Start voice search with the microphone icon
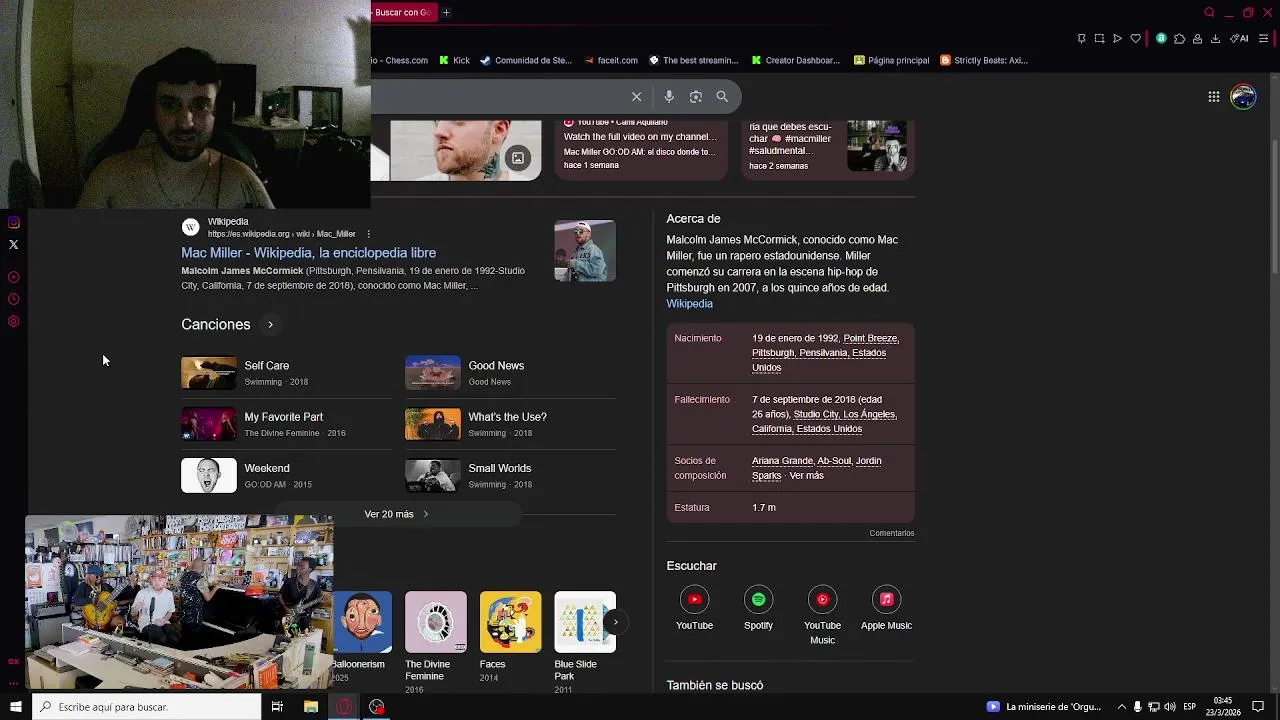Image resolution: width=1280 pixels, height=720 pixels. click(669, 97)
